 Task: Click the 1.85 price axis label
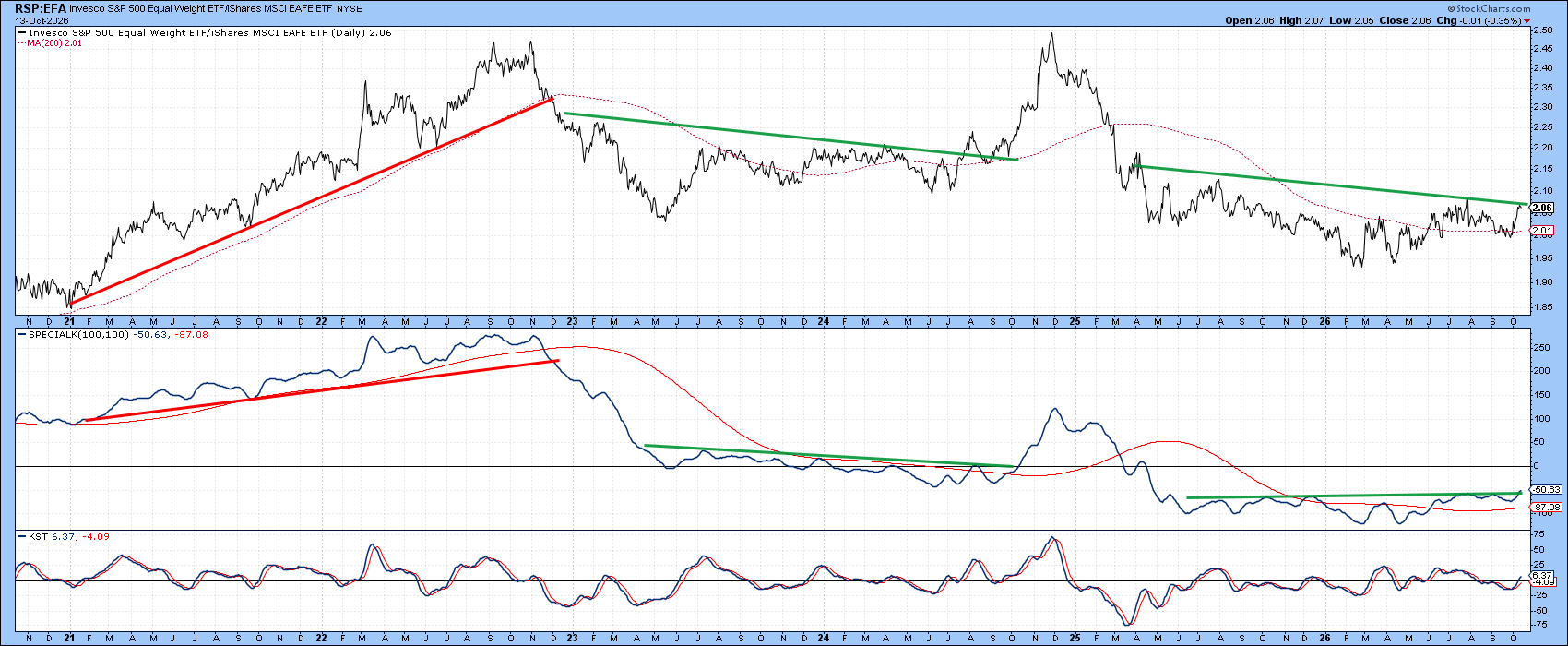pyautogui.click(x=1542, y=305)
